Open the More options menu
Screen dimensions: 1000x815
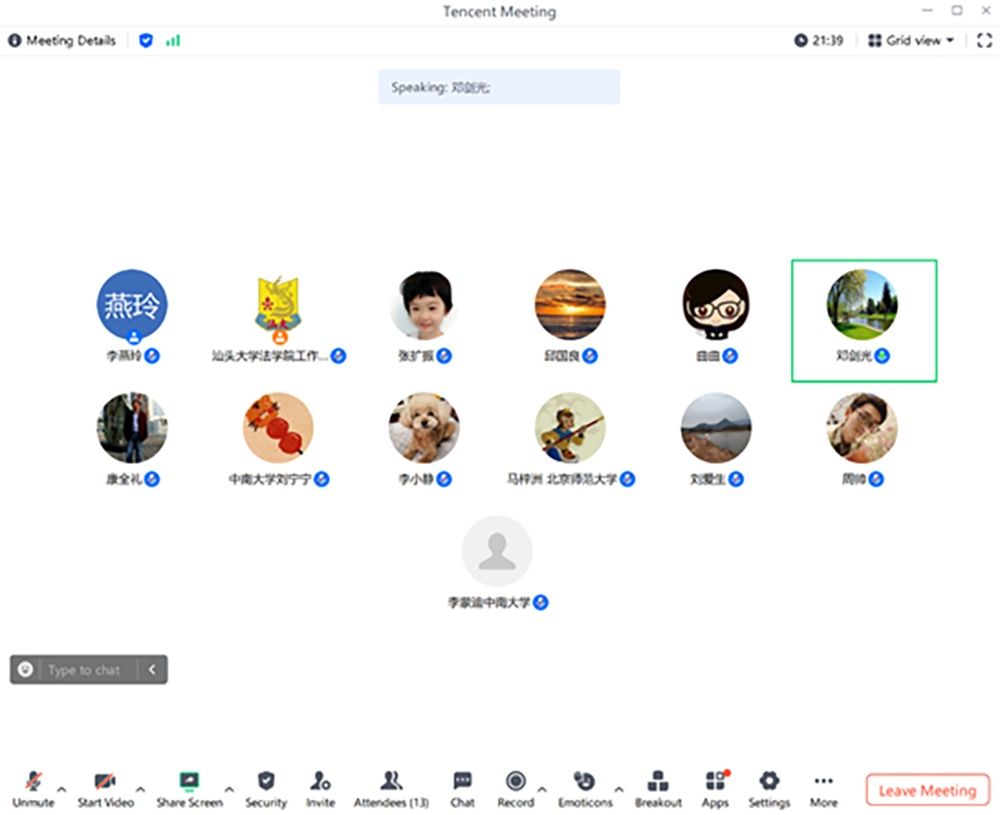coord(823,789)
